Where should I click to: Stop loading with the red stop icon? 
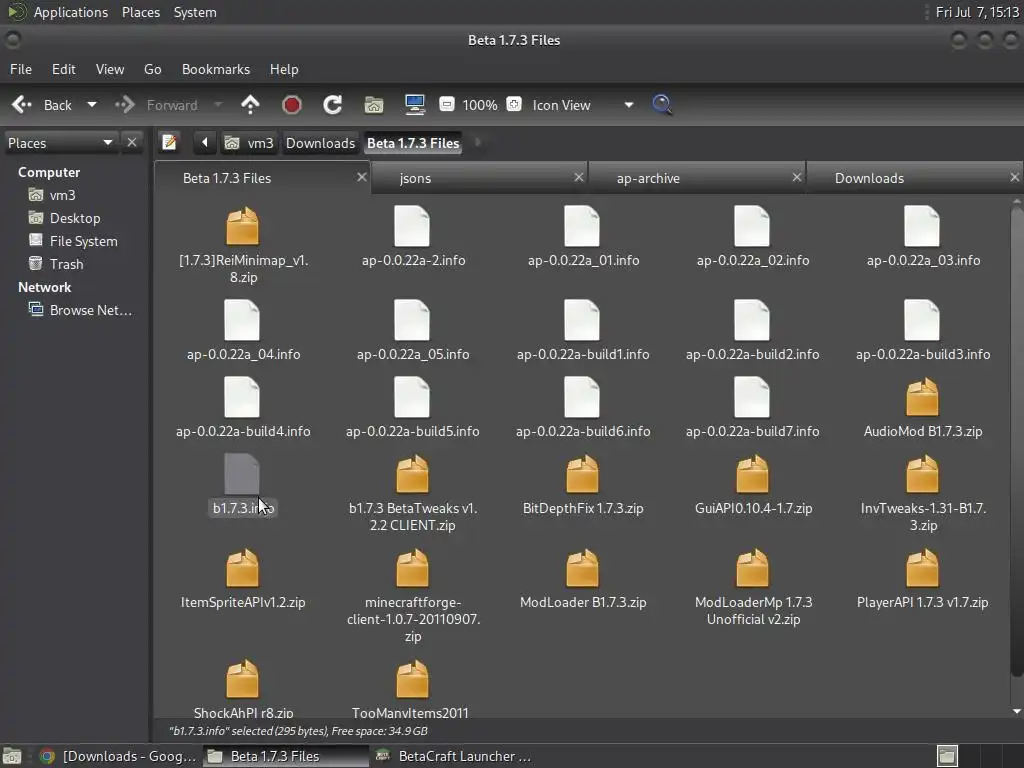[x=291, y=104]
